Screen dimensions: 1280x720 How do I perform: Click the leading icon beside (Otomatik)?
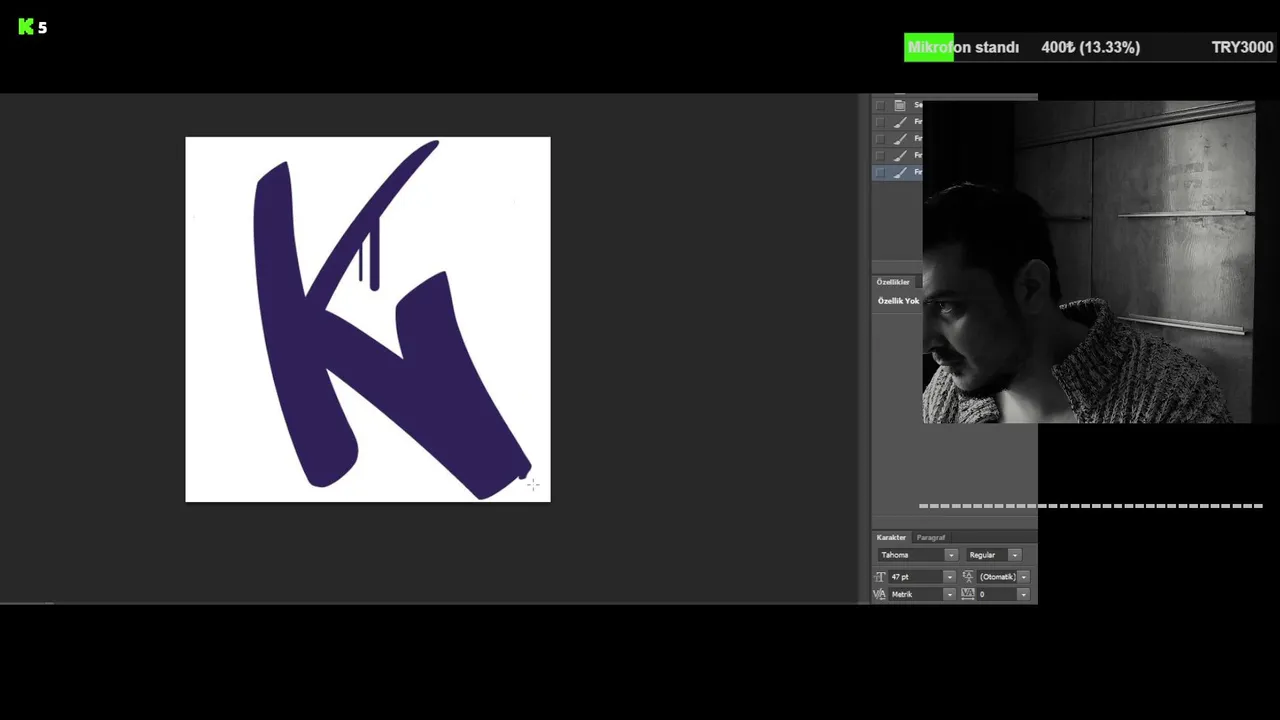967,577
